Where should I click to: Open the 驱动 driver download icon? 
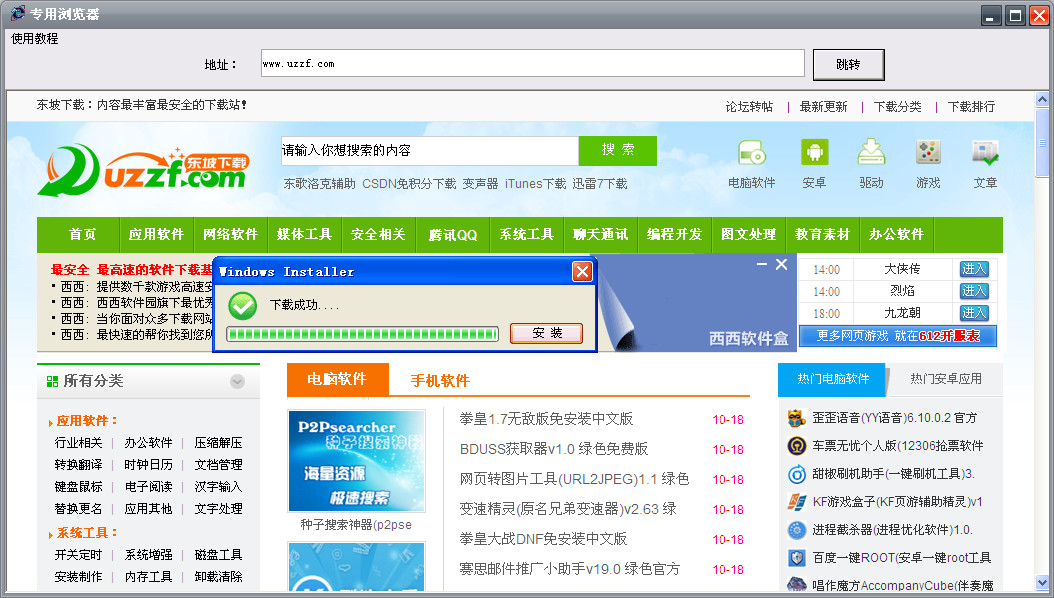[871, 153]
